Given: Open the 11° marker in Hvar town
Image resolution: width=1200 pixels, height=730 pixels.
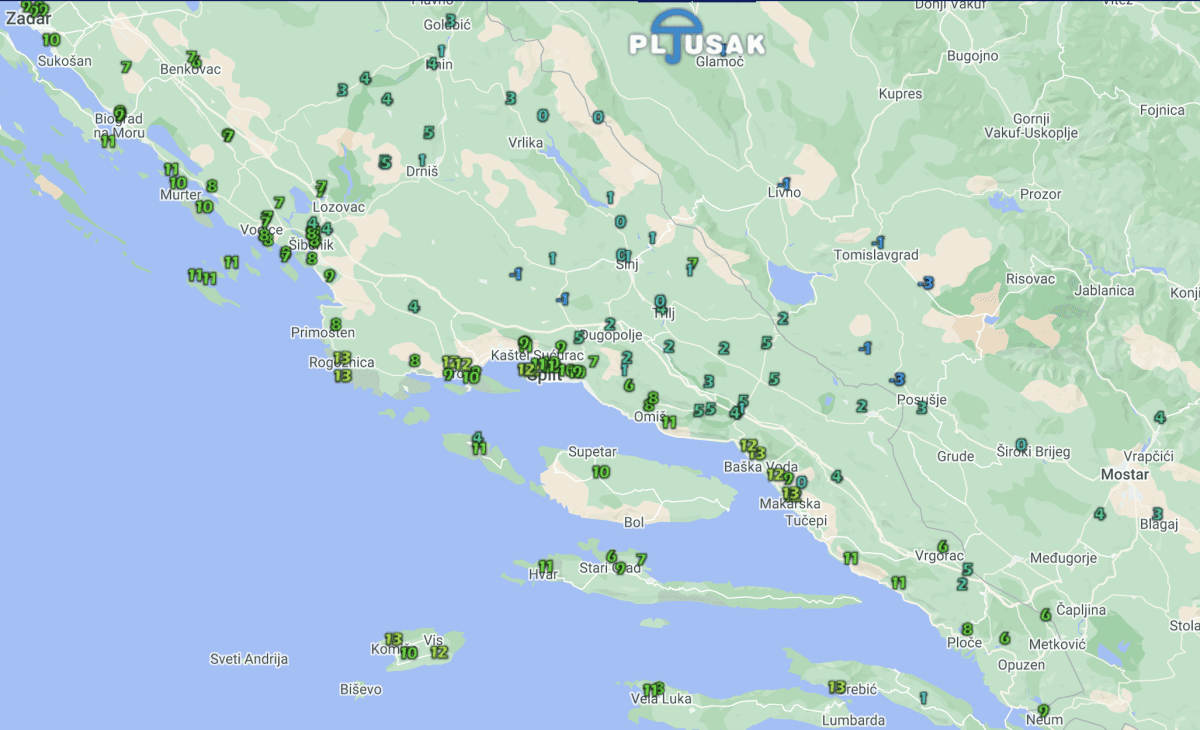Looking at the screenshot, I should point(545,566).
